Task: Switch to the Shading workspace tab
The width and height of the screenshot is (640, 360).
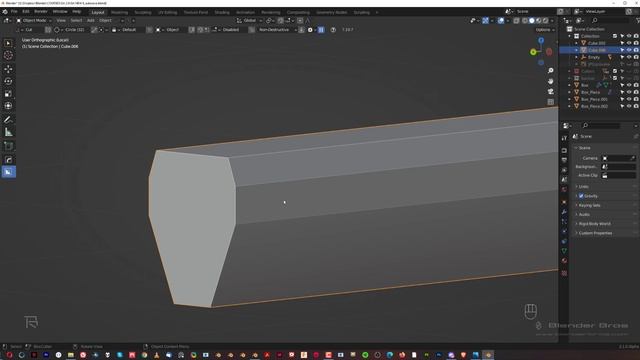Action: (222, 12)
